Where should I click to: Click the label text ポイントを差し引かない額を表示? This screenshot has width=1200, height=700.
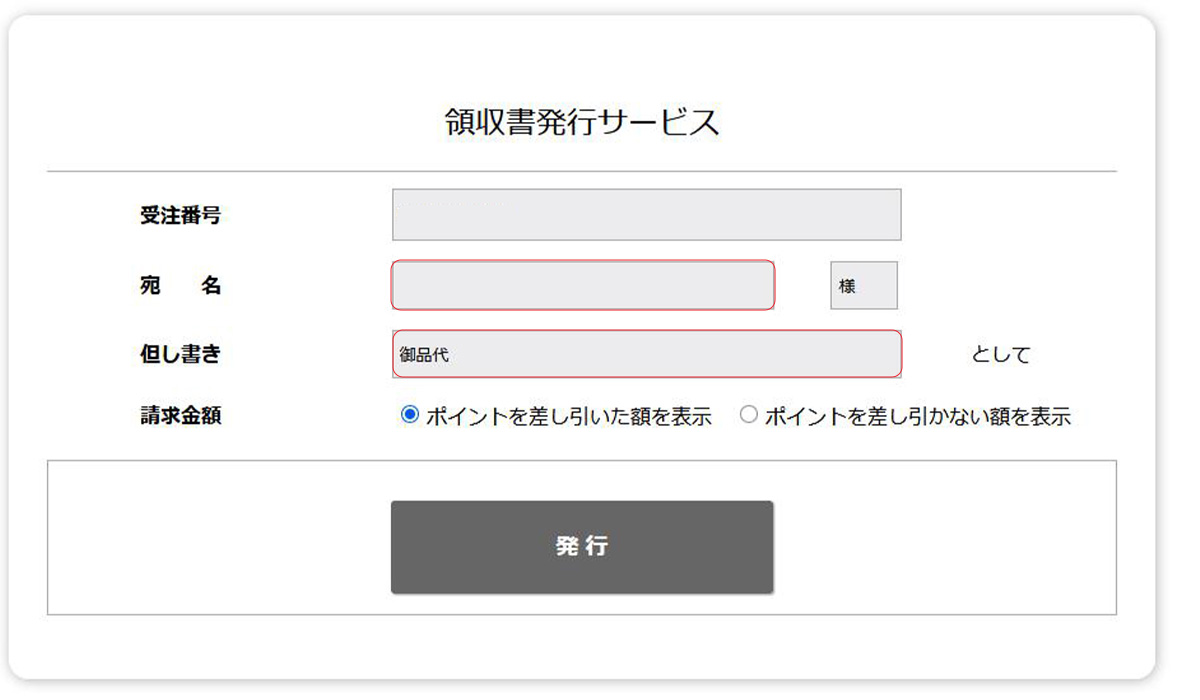[x=917, y=417]
